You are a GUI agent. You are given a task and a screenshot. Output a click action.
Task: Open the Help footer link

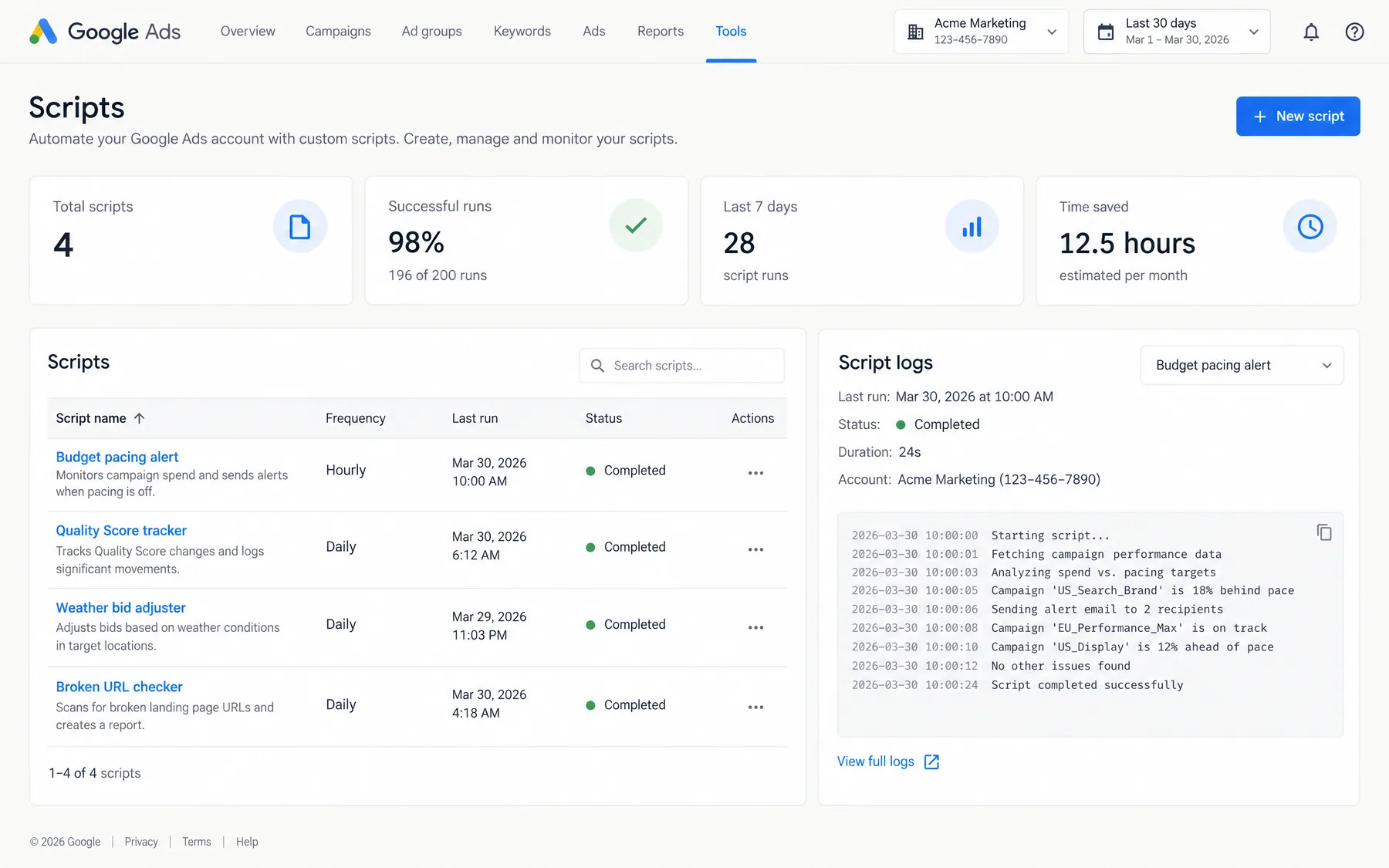click(x=247, y=842)
